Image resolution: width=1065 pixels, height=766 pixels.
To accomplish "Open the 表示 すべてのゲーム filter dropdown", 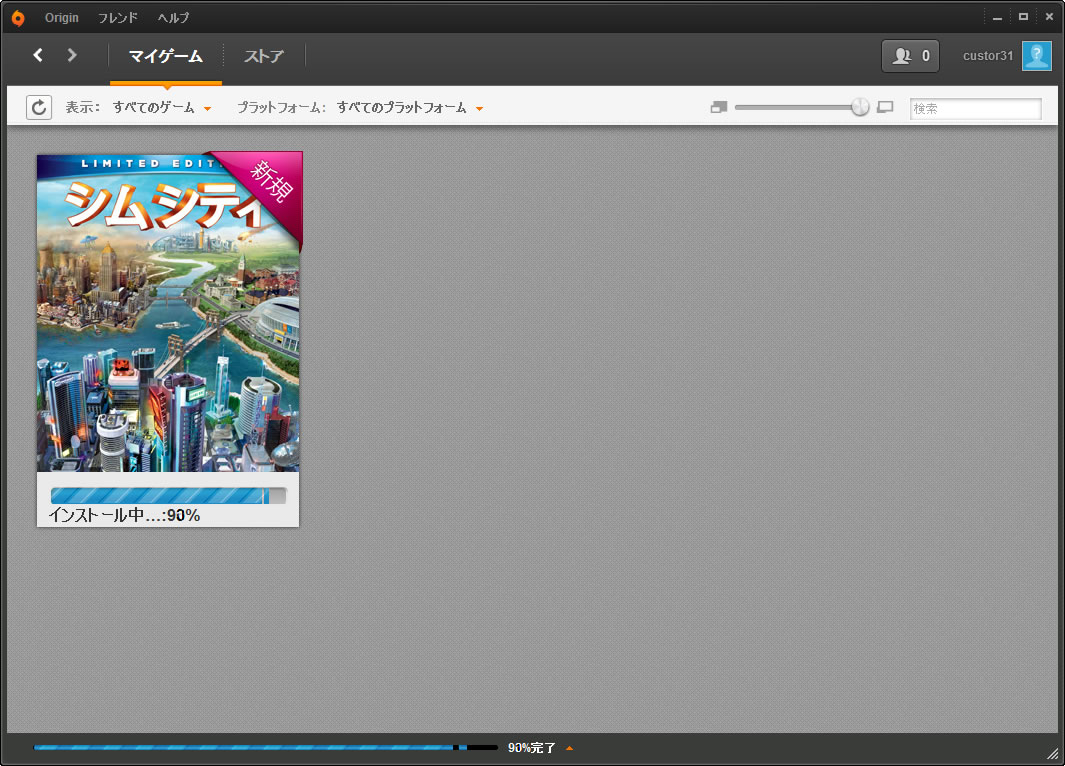I will (162, 107).
